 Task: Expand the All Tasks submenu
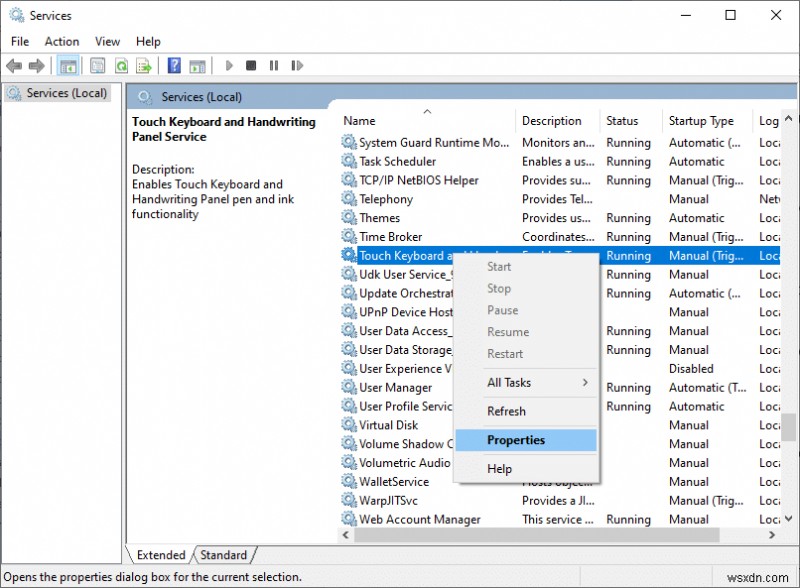[512, 383]
